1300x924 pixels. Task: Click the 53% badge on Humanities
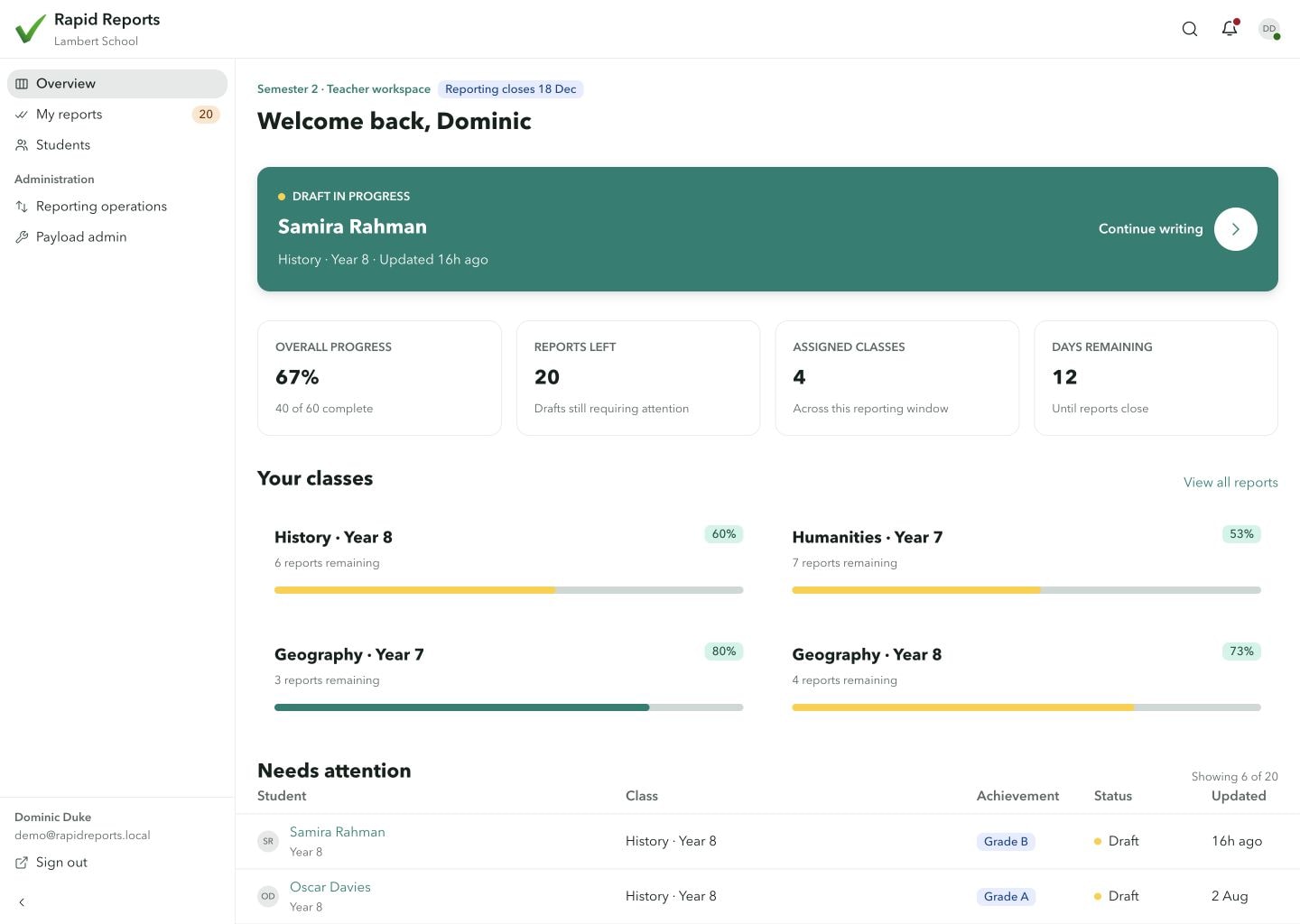click(x=1241, y=534)
